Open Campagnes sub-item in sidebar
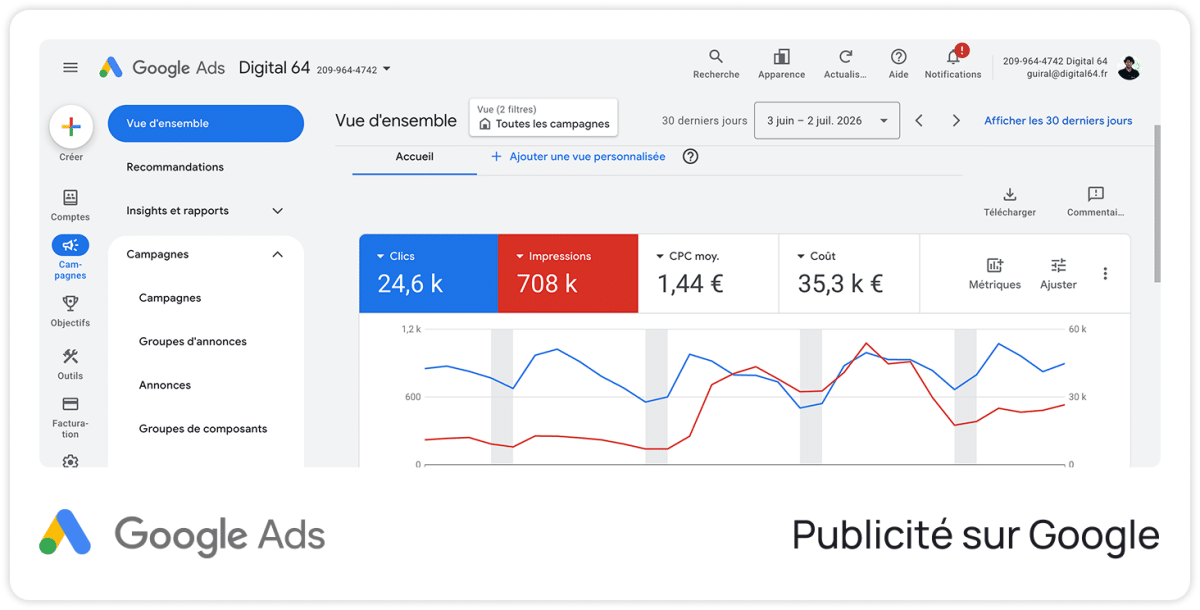The image size is (1200, 610). (170, 298)
